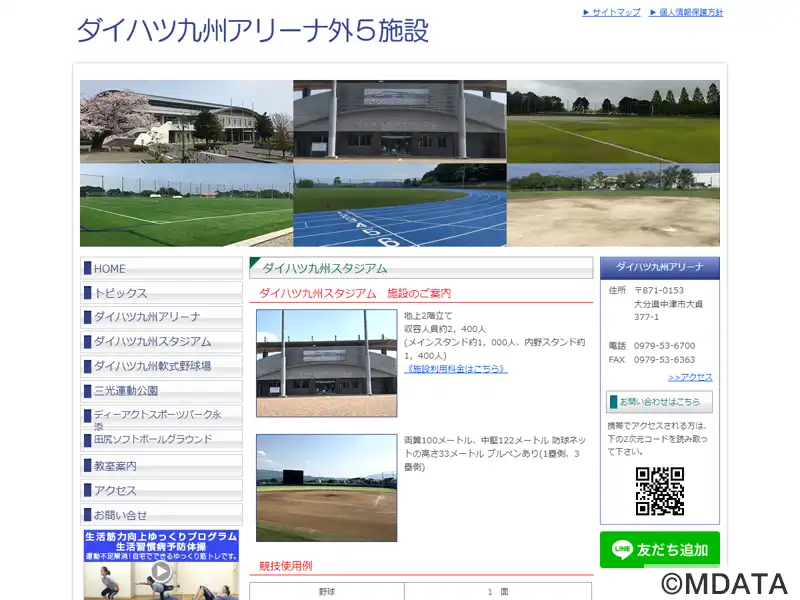
Task: Click the cherry blossom arena banner photo
Action: [x=187, y=121]
